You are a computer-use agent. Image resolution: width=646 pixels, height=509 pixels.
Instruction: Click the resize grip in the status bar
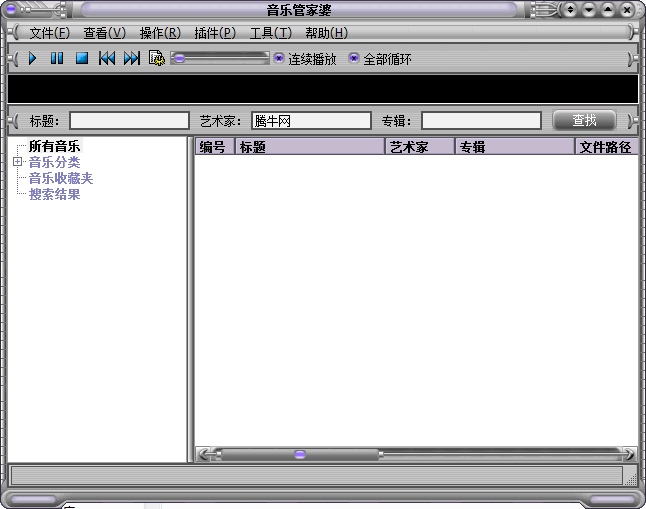pos(630,478)
